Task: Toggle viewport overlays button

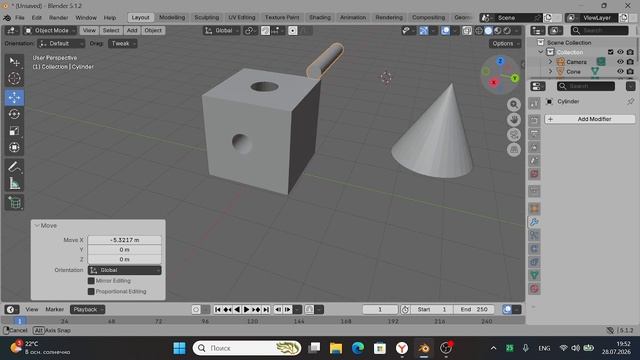Action: click(445, 31)
